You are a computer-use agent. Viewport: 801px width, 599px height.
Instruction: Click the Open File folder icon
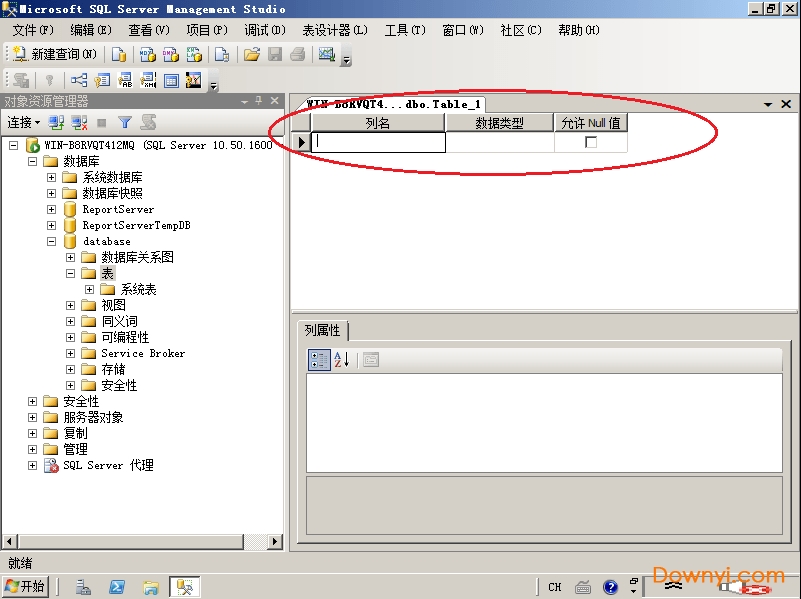[x=252, y=54]
